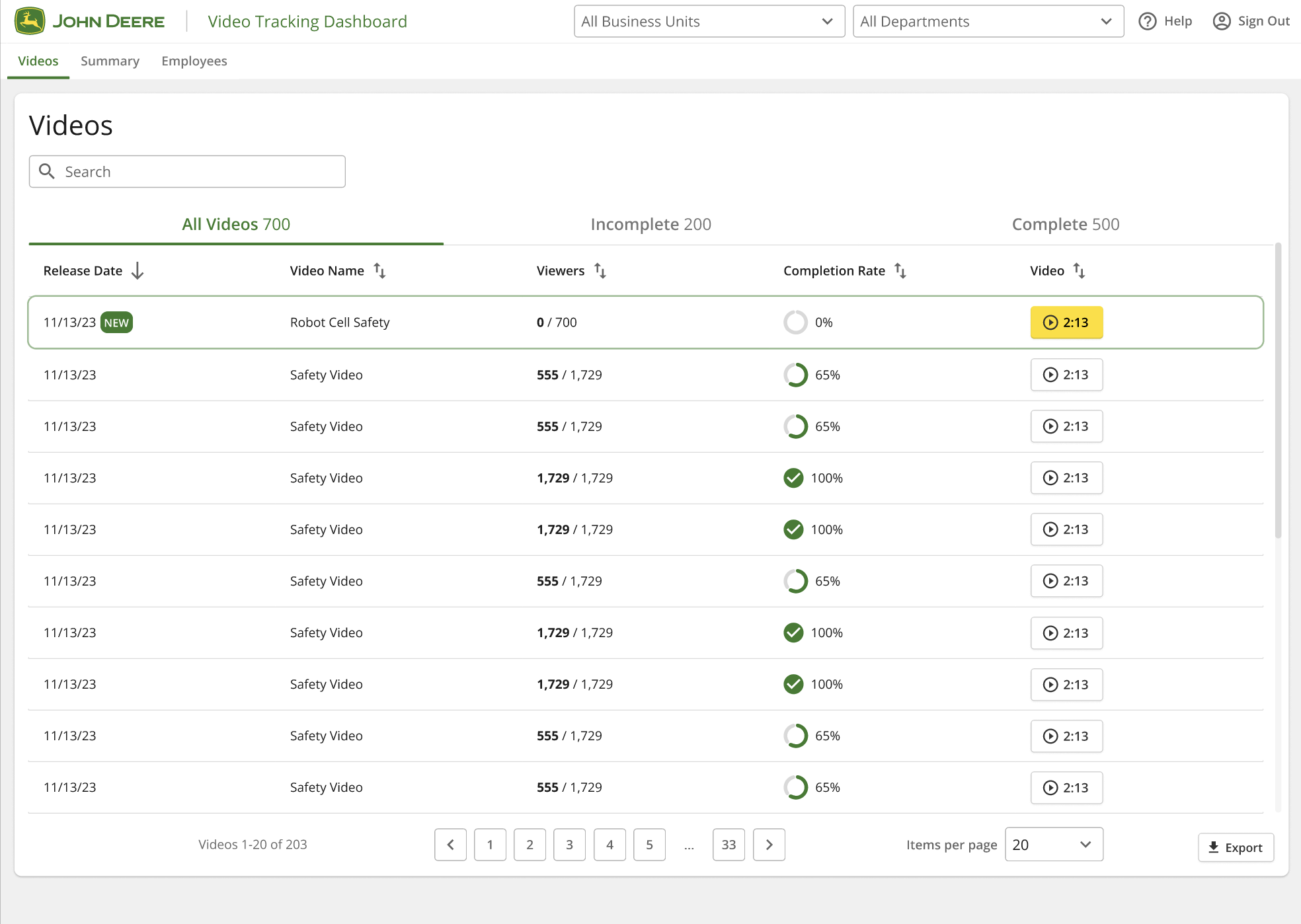Viewport: 1301px width, 924px height.
Task: Click the Completion Rate column header
Action: [x=834, y=270]
